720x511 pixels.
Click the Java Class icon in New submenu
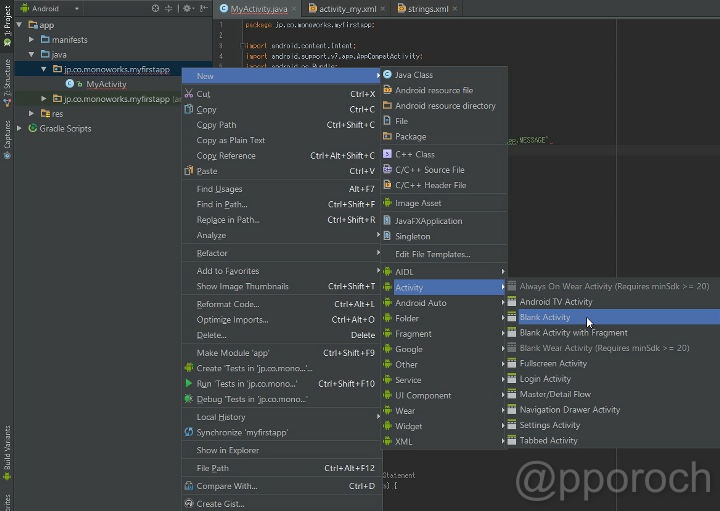pyautogui.click(x=388, y=74)
